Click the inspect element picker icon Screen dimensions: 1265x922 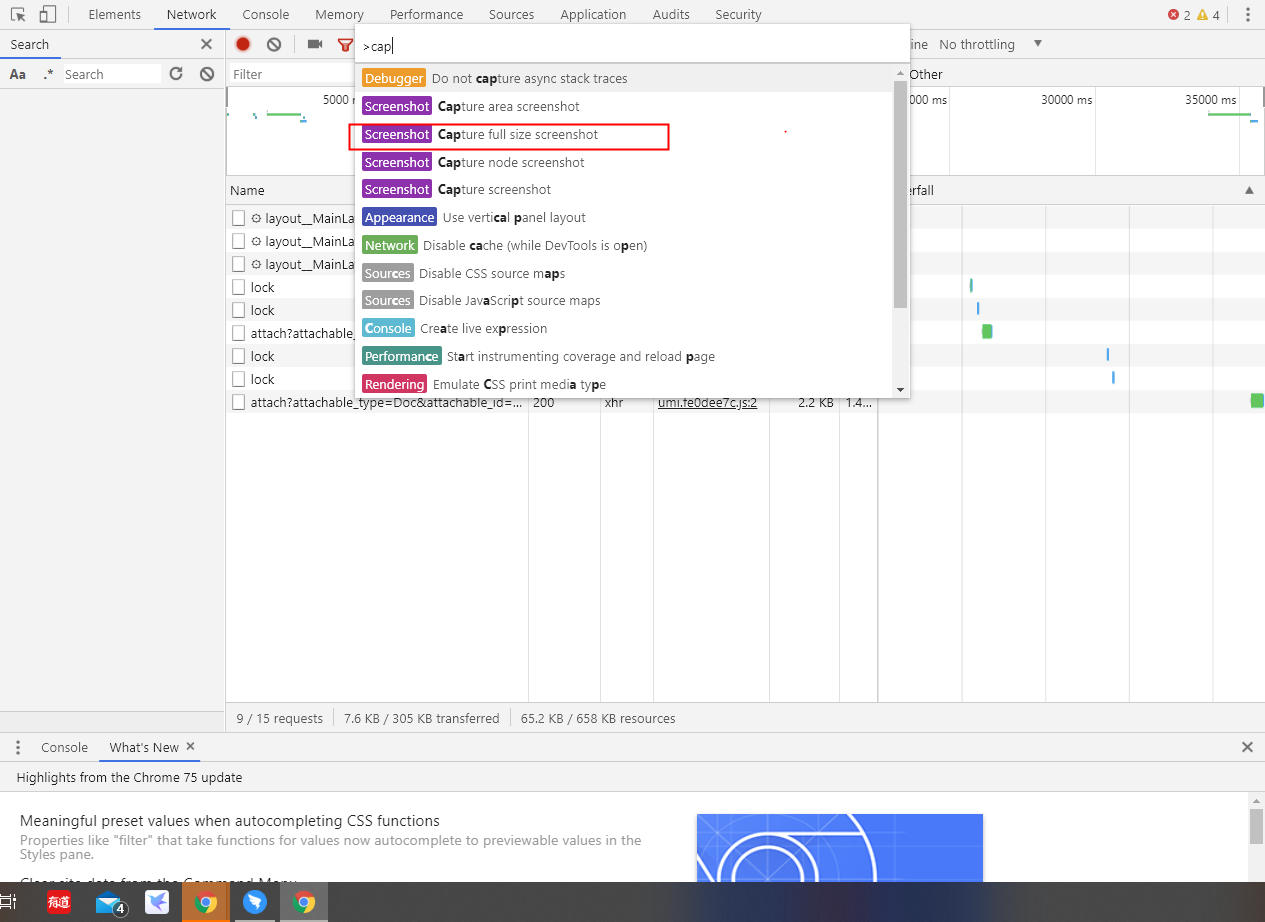[x=18, y=15]
